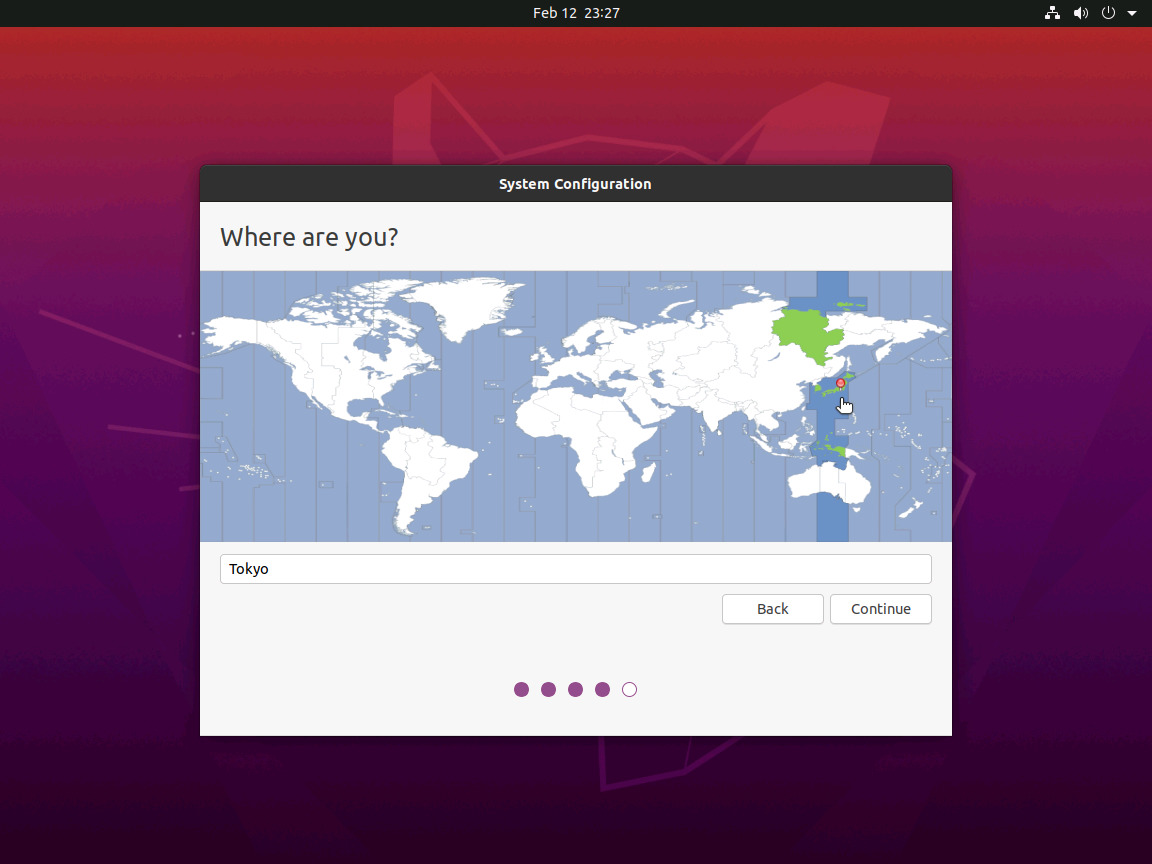Click the "Where are you?" heading
The width and height of the screenshot is (1152, 864).
[x=309, y=237]
